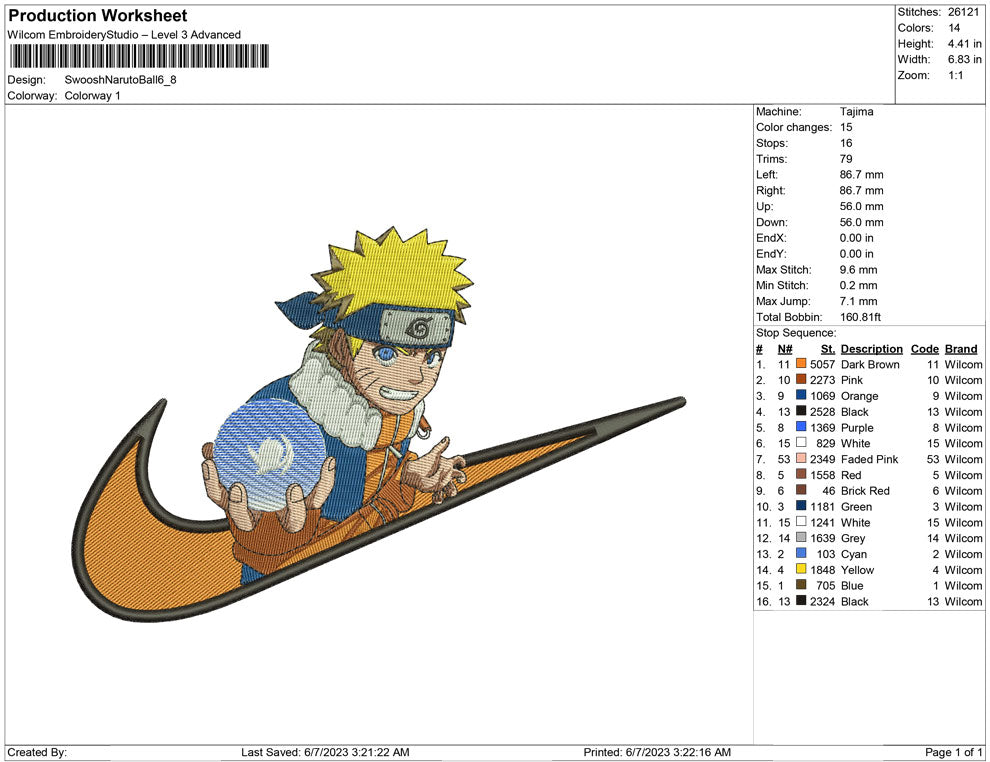Select the Brick Red color swatch
Screen dimensions: 990x762
[x=801, y=490]
